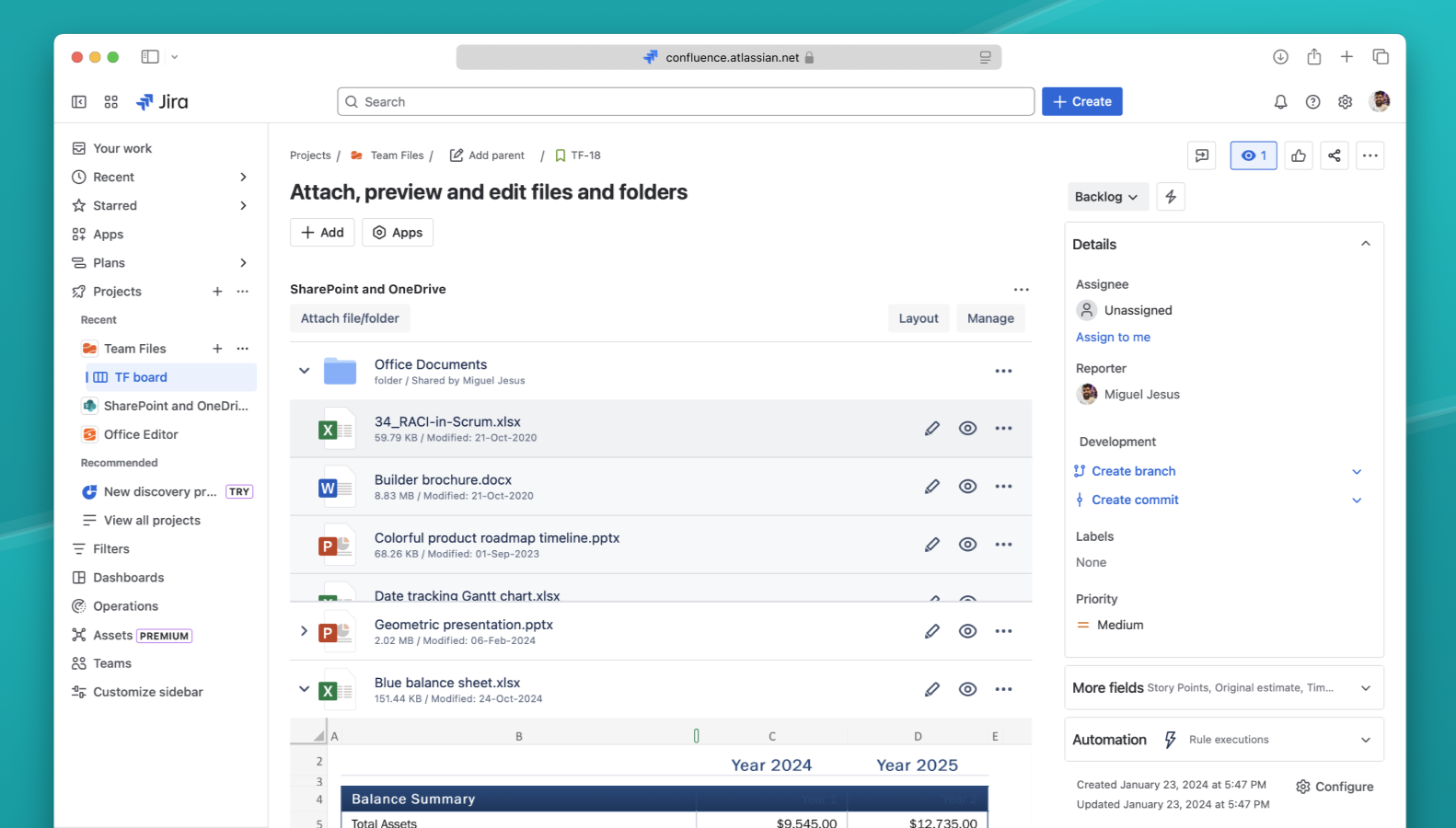Image resolution: width=1456 pixels, height=828 pixels.
Task: Open more options for Geometric presentation.pptx
Action: [1003, 631]
